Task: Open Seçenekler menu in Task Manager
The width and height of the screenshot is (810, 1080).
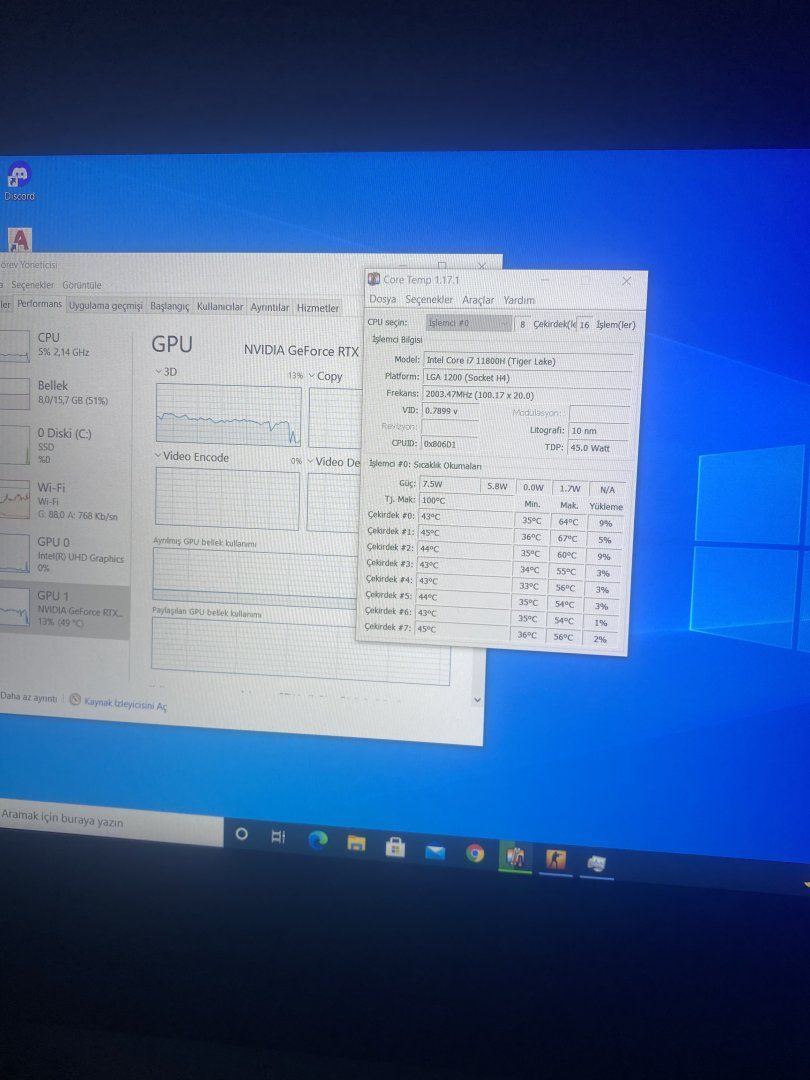Action: [32, 284]
